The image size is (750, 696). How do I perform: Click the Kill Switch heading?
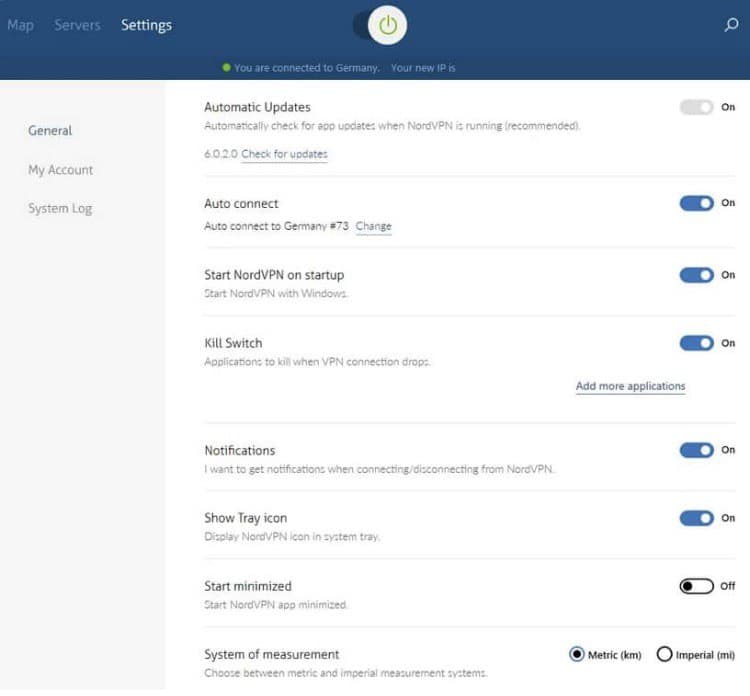click(233, 343)
